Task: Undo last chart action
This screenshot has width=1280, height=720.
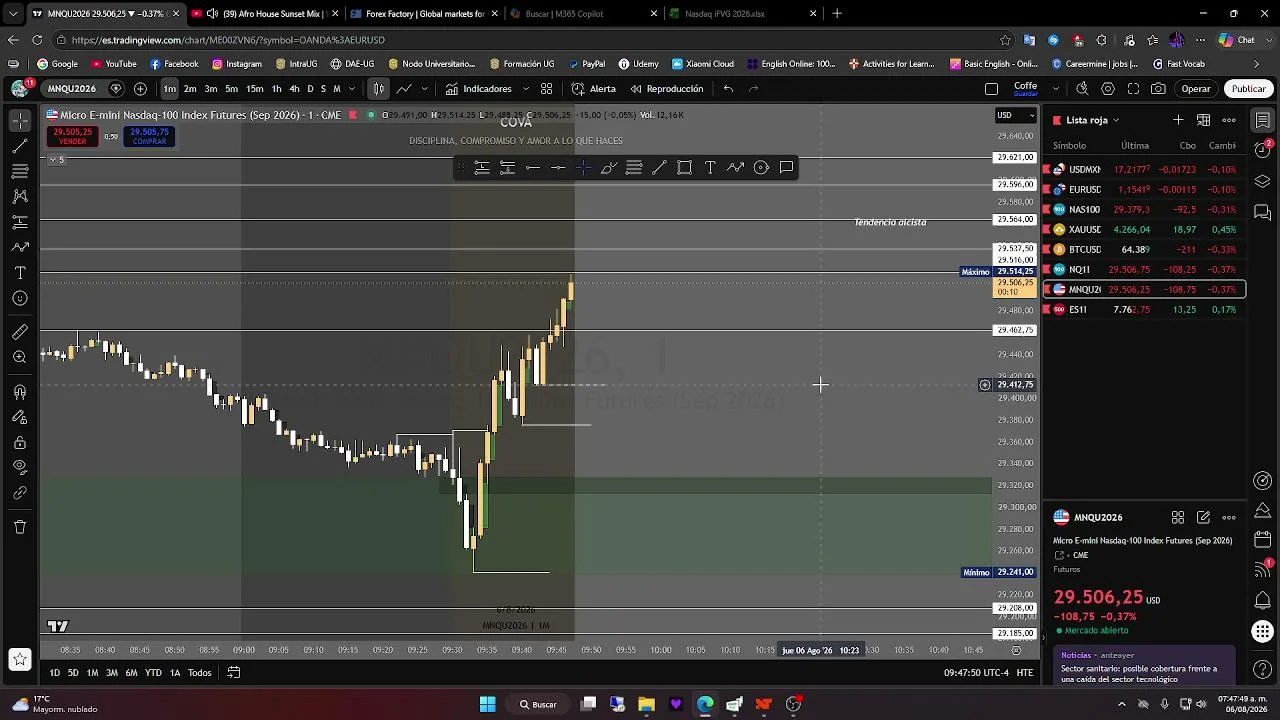Action: (728, 89)
